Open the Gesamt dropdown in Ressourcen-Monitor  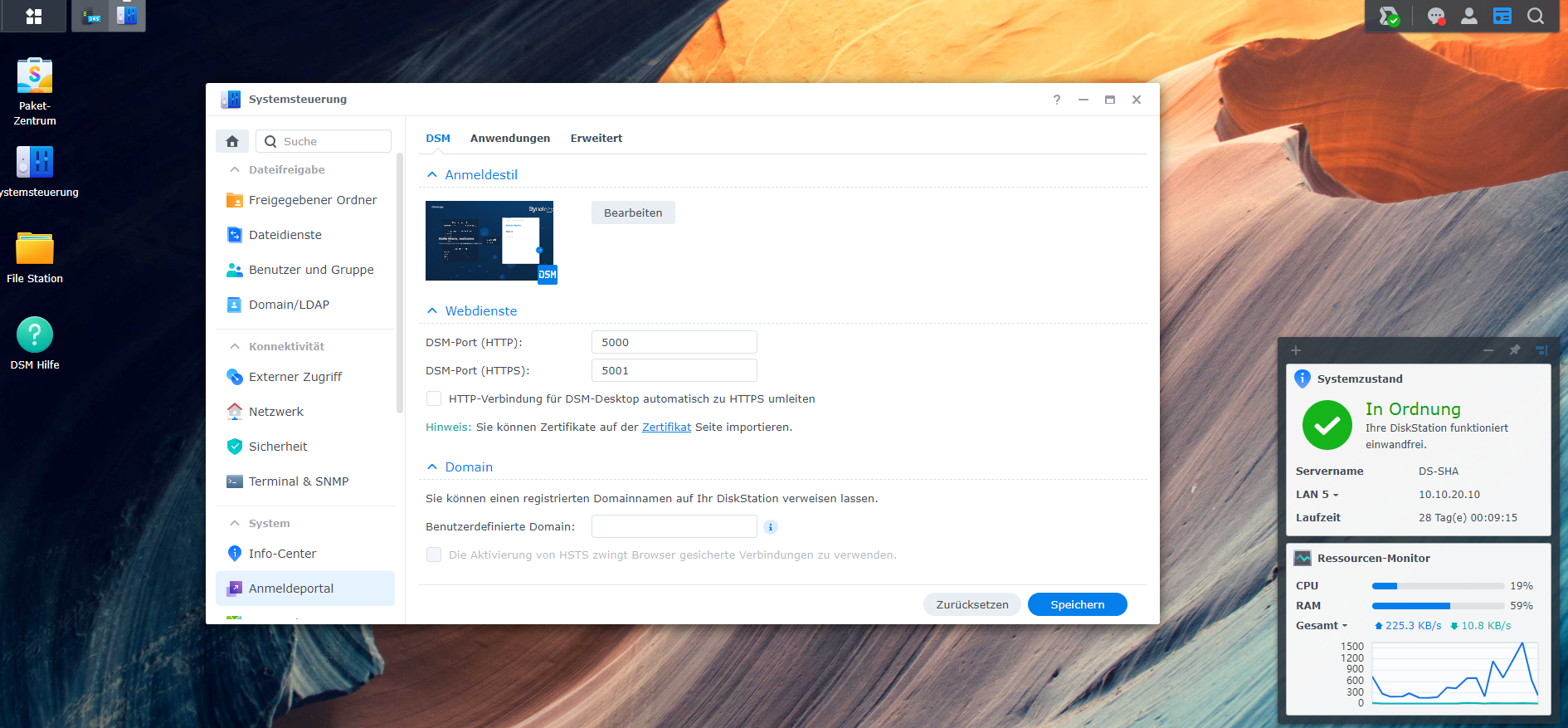(1322, 626)
